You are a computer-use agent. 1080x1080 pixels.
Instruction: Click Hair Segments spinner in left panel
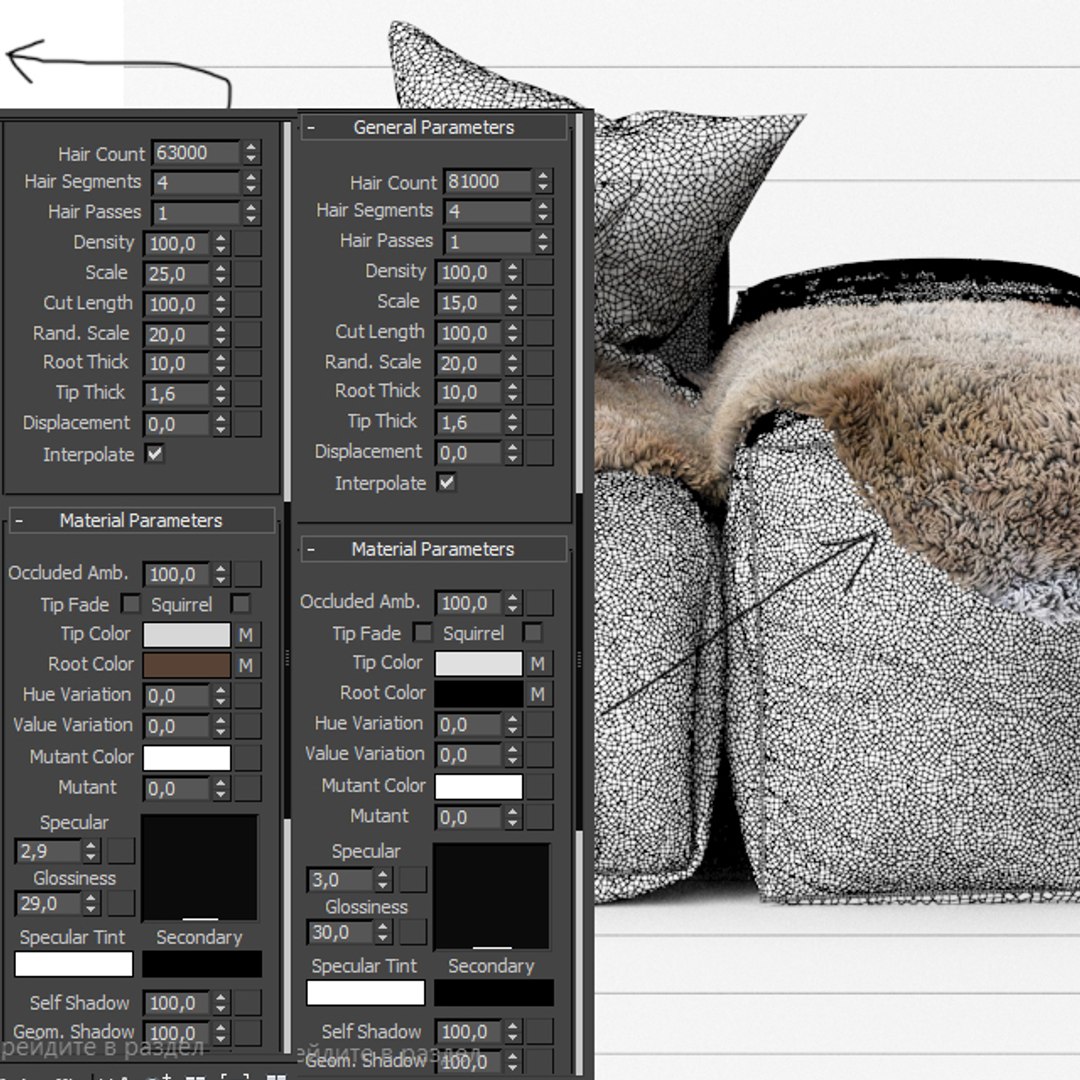tap(251, 183)
